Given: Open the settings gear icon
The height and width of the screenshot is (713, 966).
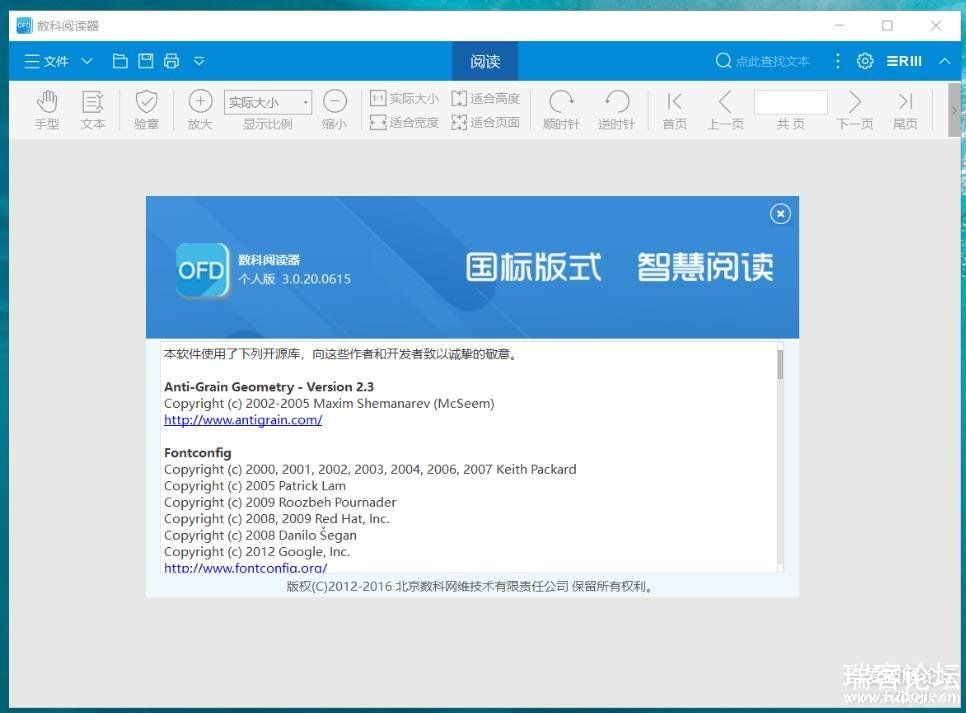Looking at the screenshot, I should (x=865, y=61).
